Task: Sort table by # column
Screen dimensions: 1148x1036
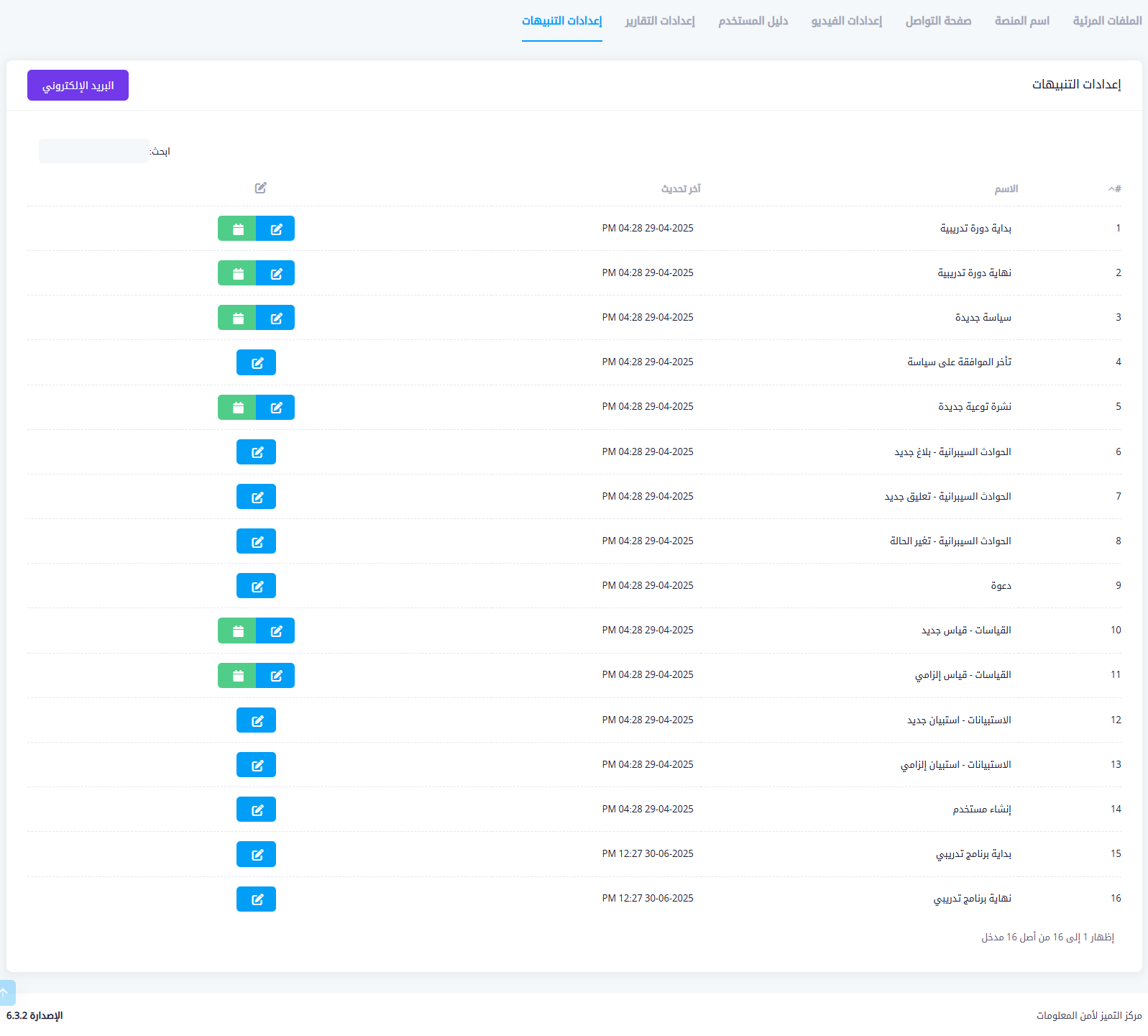Action: (1114, 188)
